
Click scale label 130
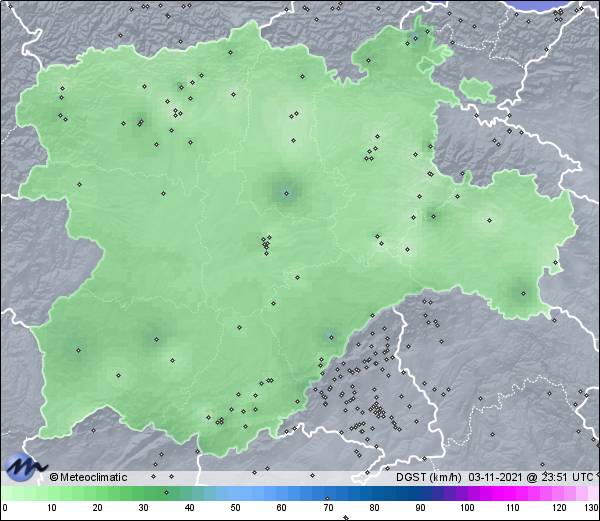(x=592, y=507)
